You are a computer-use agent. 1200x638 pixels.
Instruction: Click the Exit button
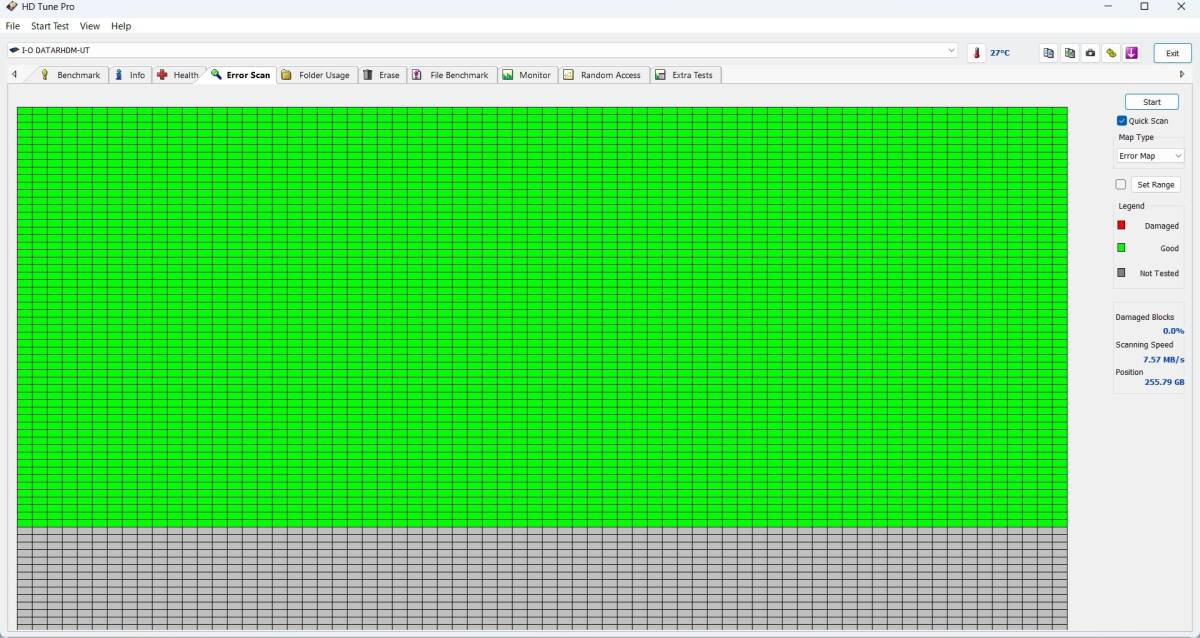pyautogui.click(x=1172, y=53)
